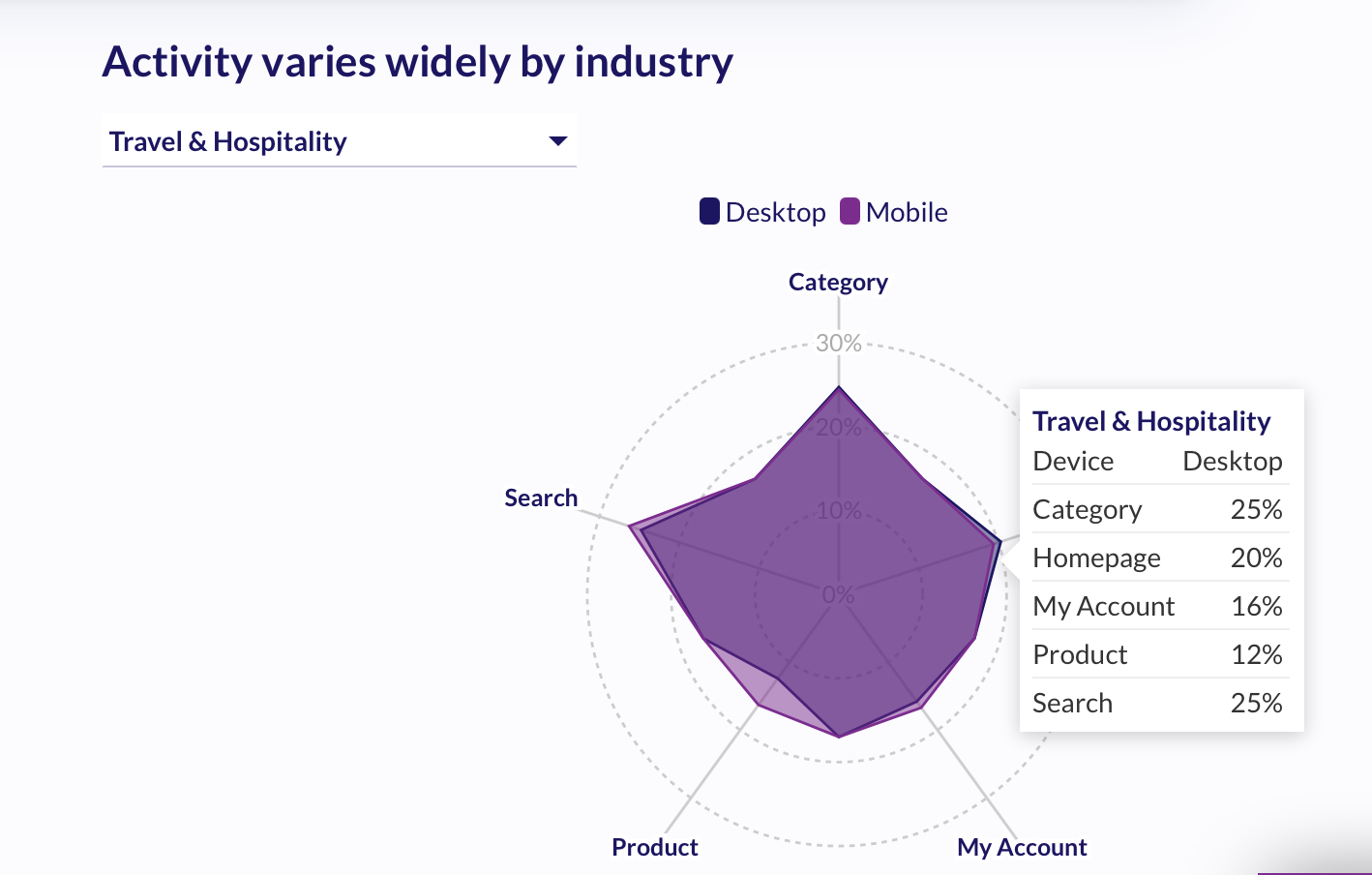Open the Travel & Hospitality industry dropdown
This screenshot has height=875, width=1372.
click(339, 141)
